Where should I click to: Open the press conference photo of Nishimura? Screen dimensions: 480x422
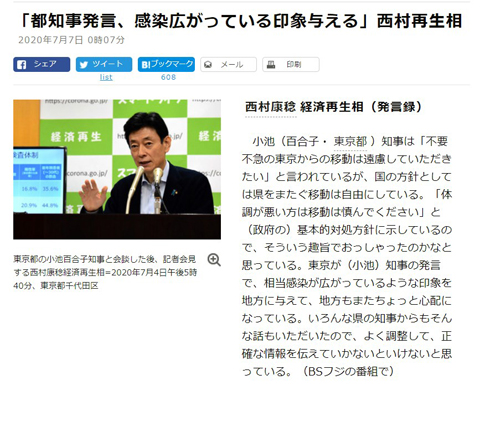[117, 169]
